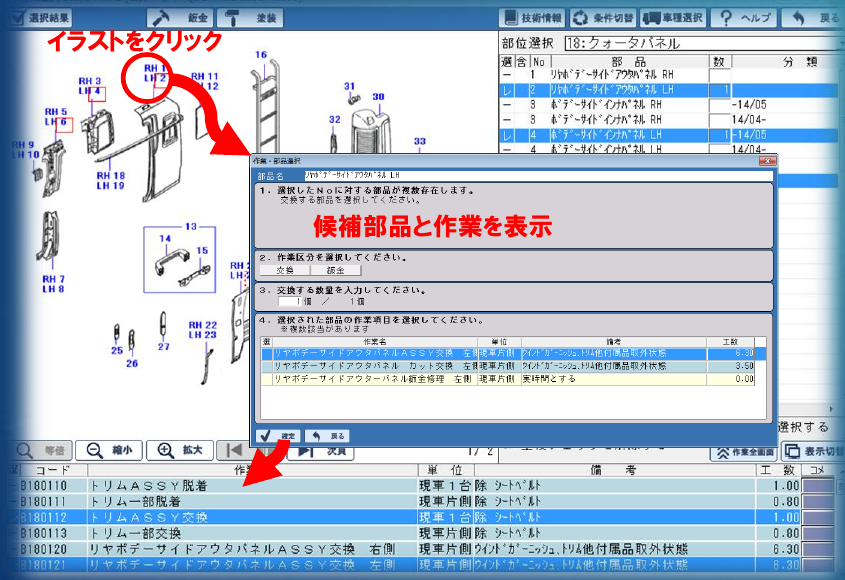The height and width of the screenshot is (580, 845).
Task: Click the 縮小 zoom-out magnifier
Action: click(x=109, y=450)
